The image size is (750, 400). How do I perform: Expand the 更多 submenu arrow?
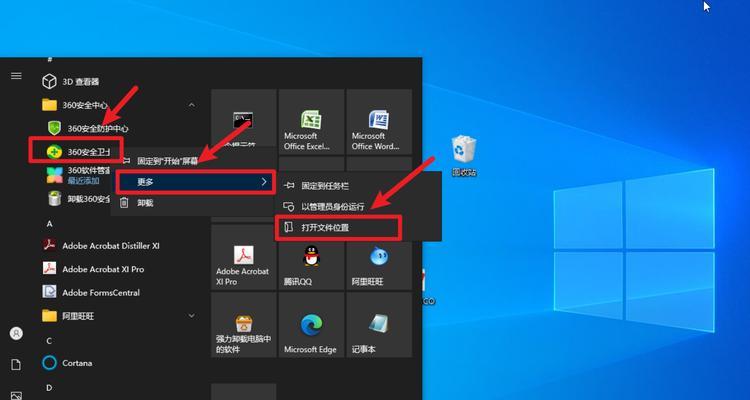click(264, 182)
